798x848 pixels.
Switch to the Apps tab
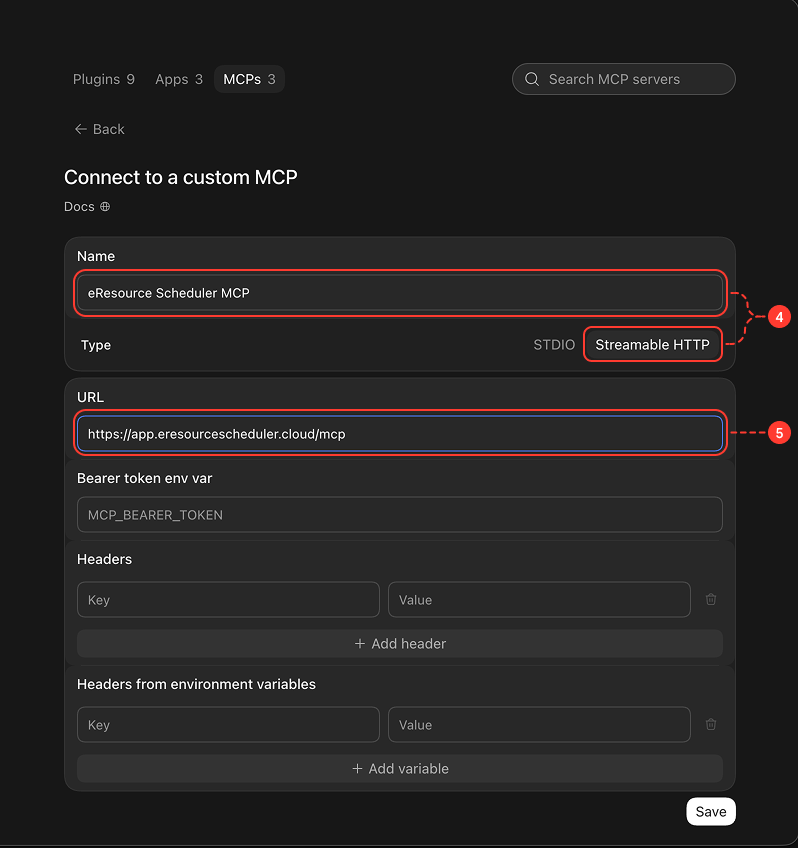pos(179,79)
